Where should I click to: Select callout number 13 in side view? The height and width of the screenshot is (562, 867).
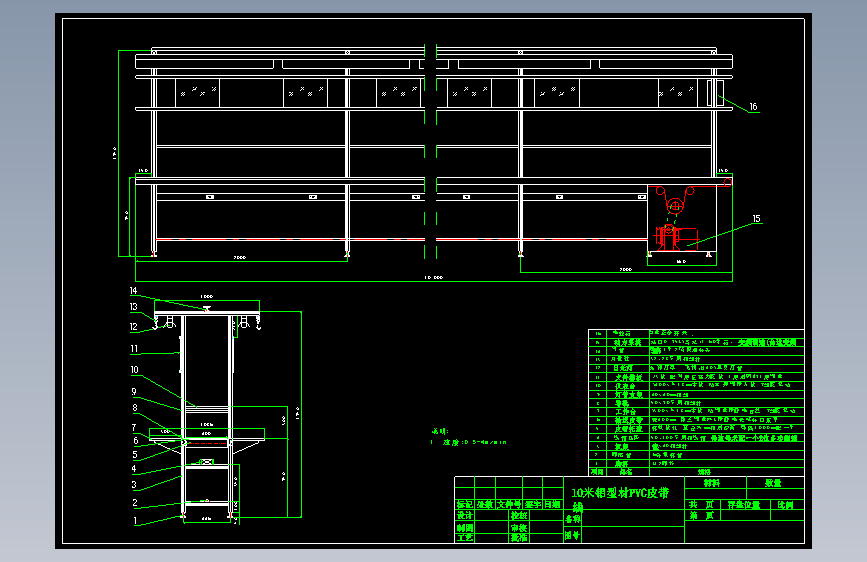pyautogui.click(x=133, y=306)
